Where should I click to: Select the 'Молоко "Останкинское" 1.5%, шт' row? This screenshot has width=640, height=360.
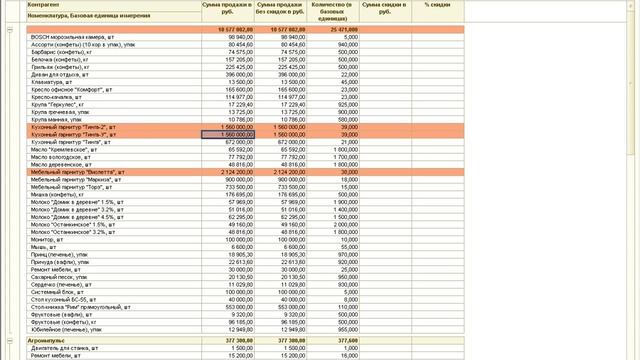245,224
